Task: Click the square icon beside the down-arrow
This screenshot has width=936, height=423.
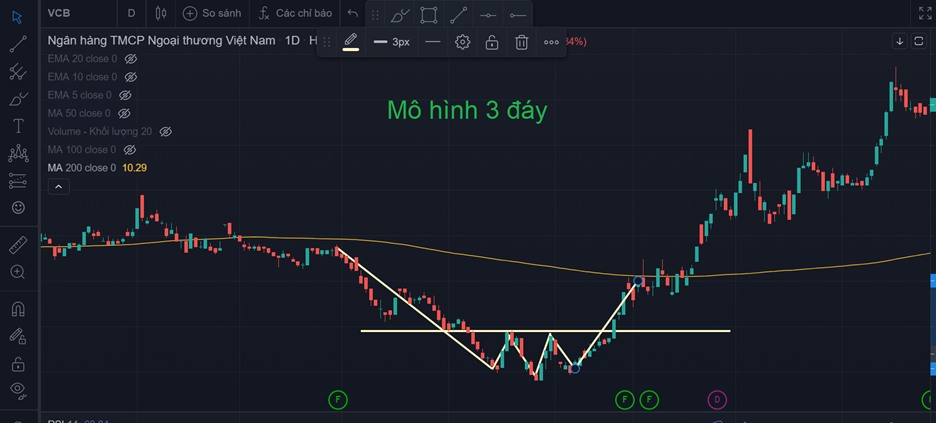Action: (x=919, y=41)
